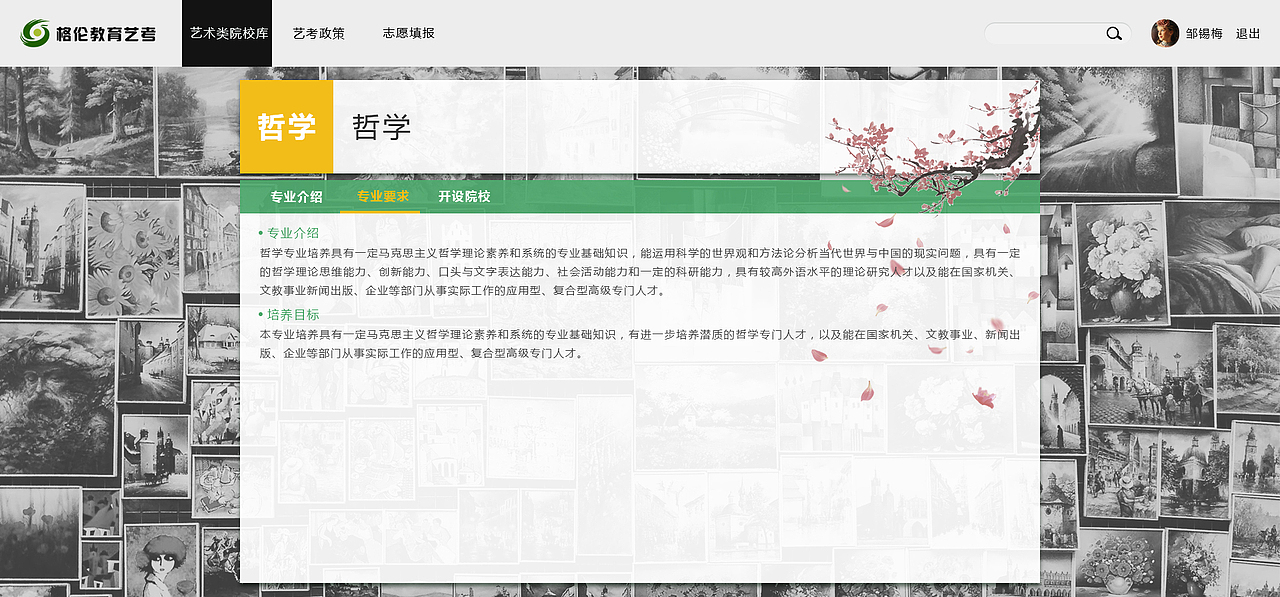
Task: Switch to the 开设院校 tab
Action: point(464,196)
